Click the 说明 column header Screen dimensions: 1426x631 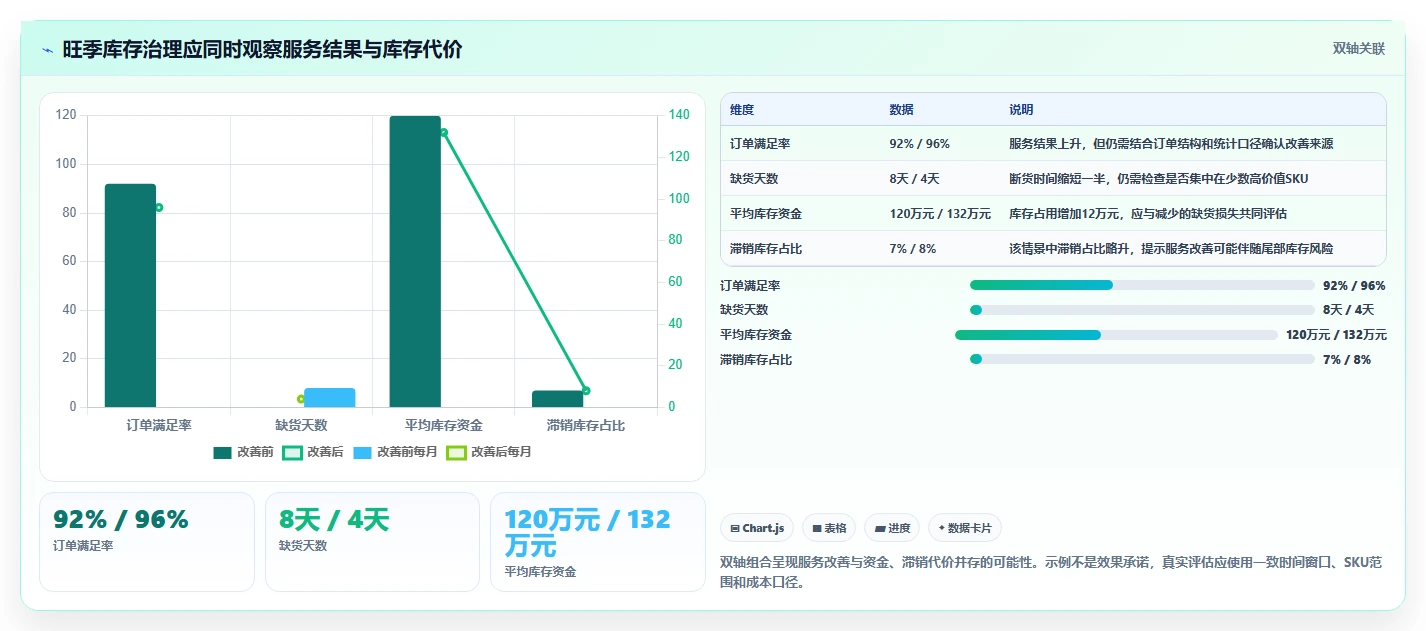coord(1021,110)
